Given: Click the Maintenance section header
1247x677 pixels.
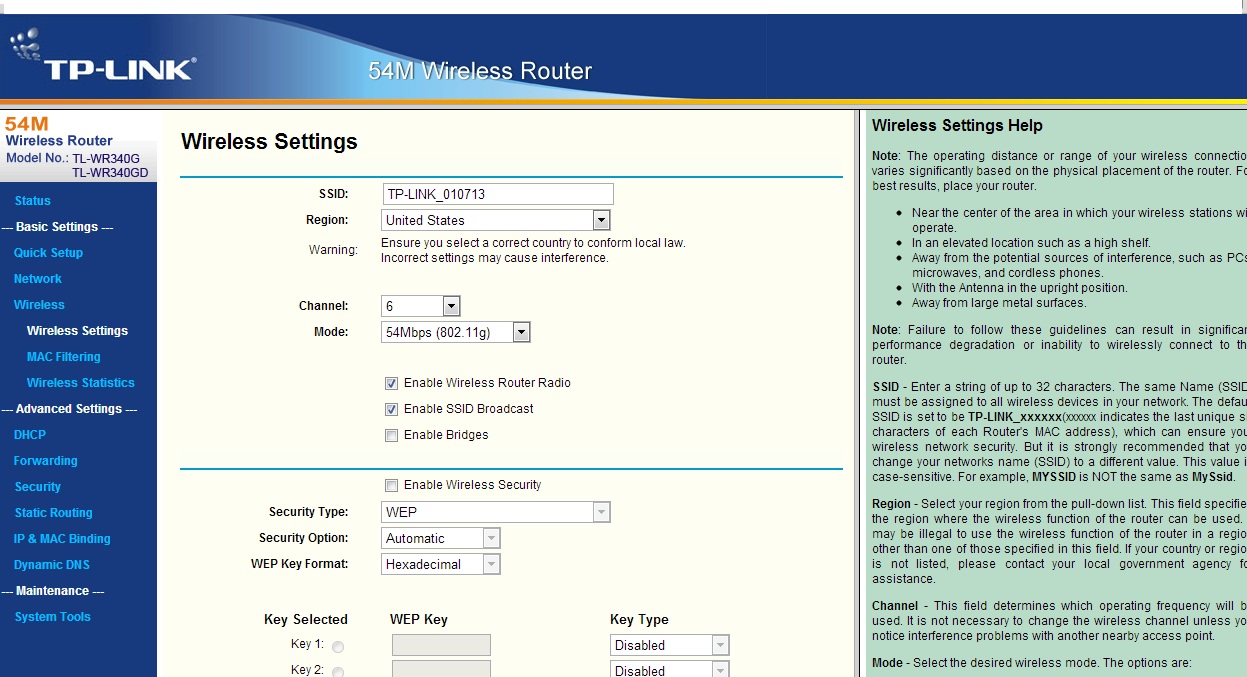Looking at the screenshot, I should click(53, 591).
